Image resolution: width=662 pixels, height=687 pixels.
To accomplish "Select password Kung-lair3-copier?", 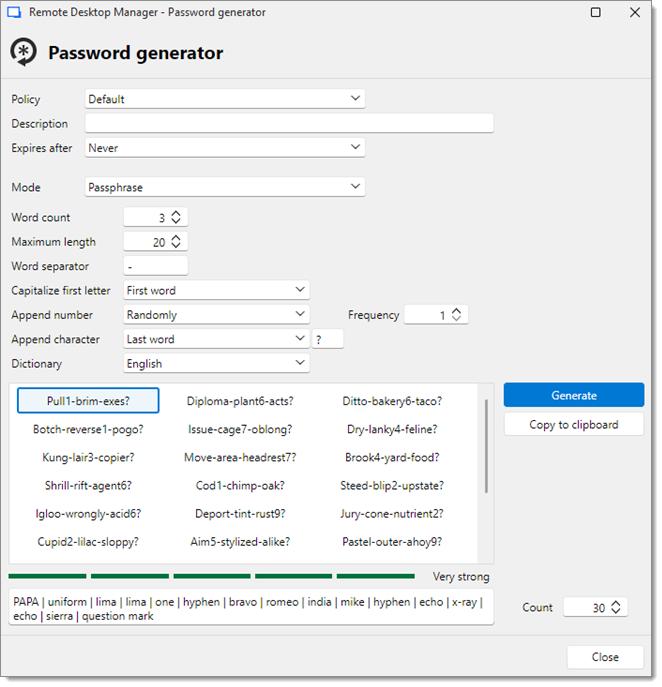I will [x=88, y=457].
